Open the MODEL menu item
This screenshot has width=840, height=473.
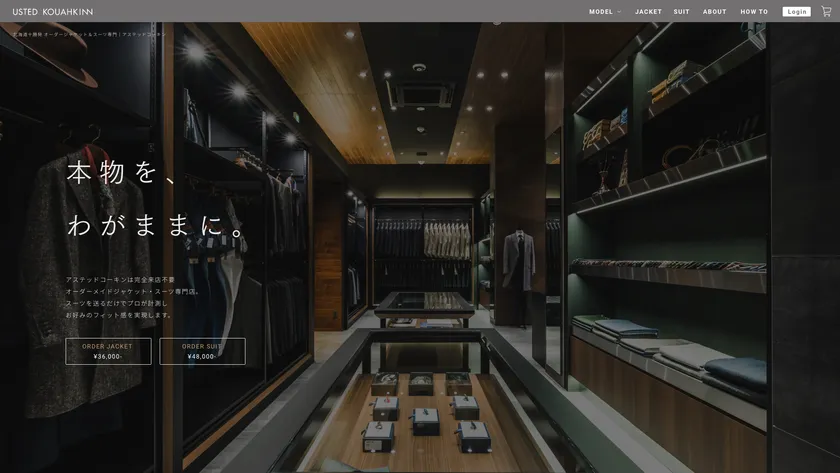pos(601,11)
